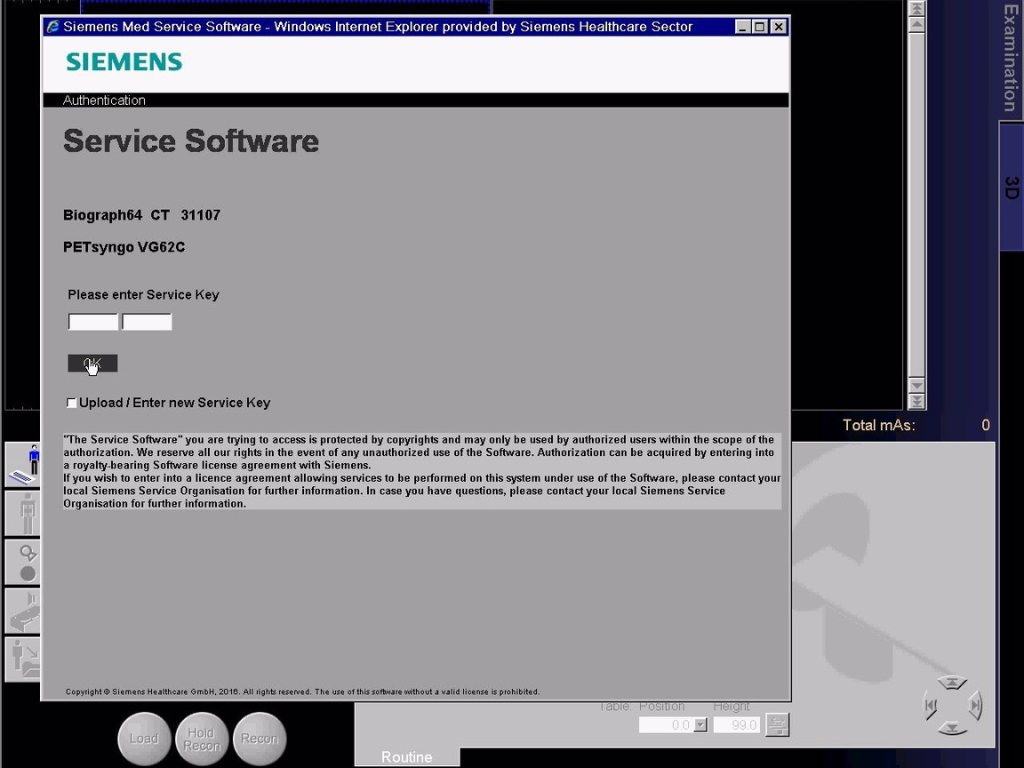Click the first Service Key input box
Viewport: 1024px width, 768px height.
(x=93, y=322)
